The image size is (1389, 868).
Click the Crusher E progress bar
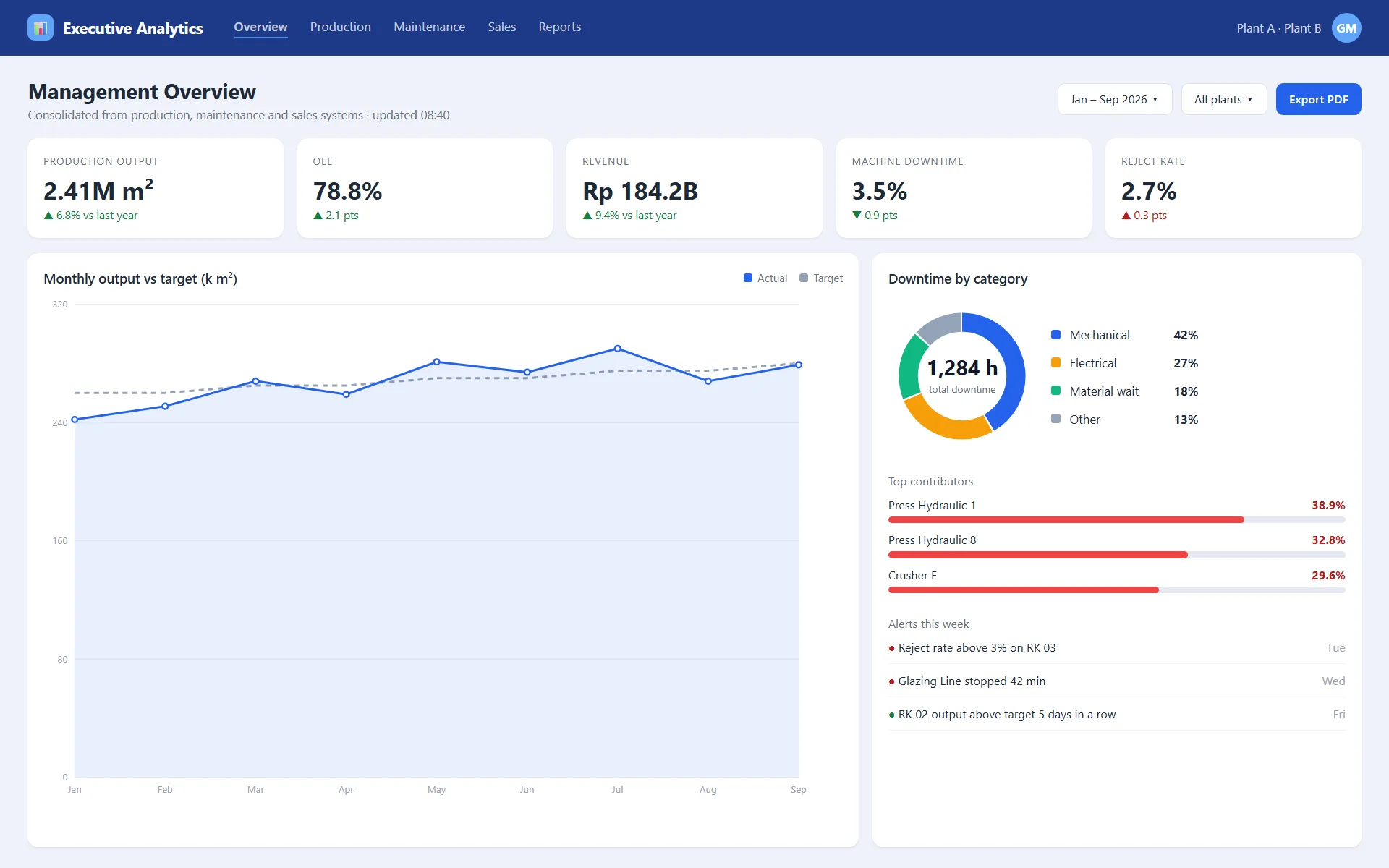1117,590
